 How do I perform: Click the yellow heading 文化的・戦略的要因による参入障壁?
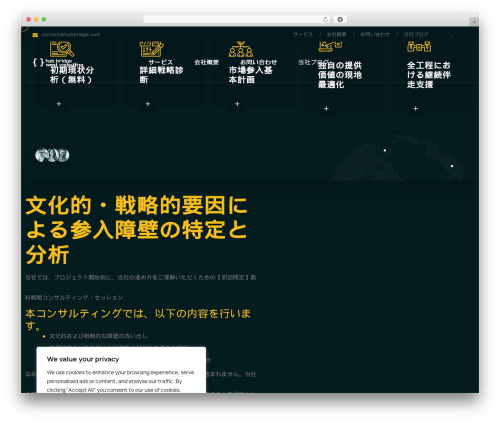tap(137, 230)
